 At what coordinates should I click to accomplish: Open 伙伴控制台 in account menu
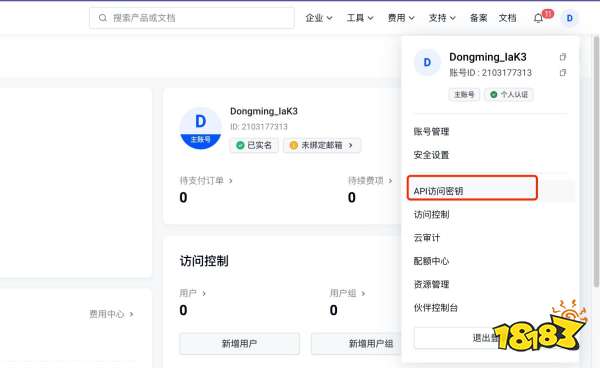(x=435, y=308)
